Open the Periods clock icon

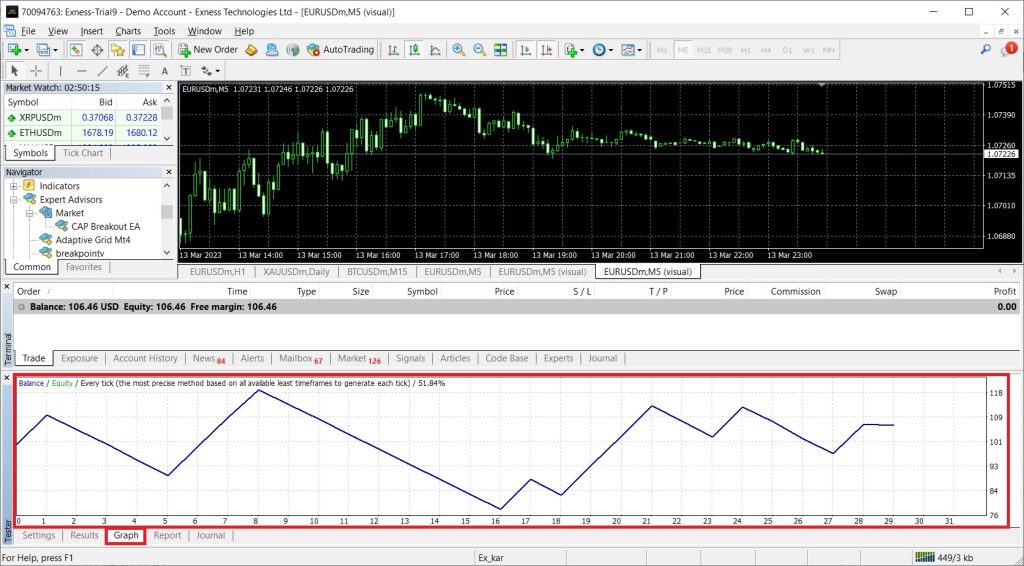coord(599,50)
